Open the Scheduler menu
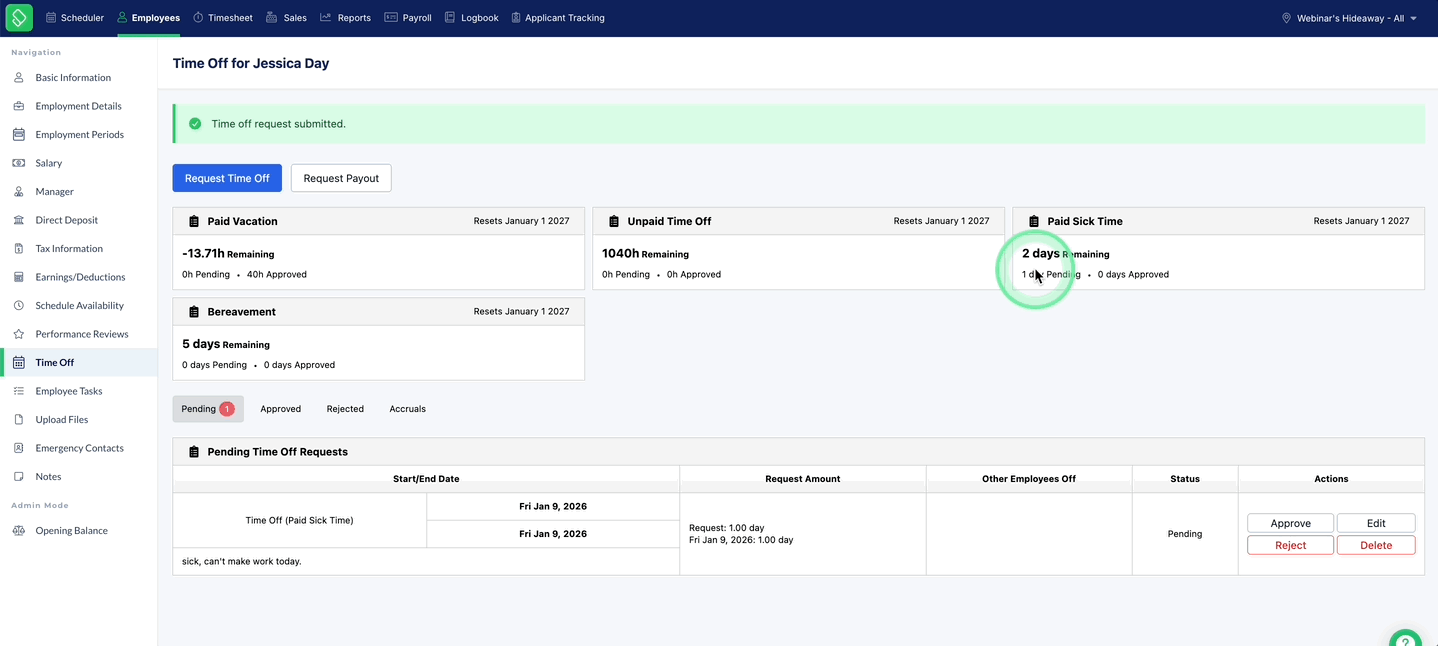1438x646 pixels. point(75,18)
